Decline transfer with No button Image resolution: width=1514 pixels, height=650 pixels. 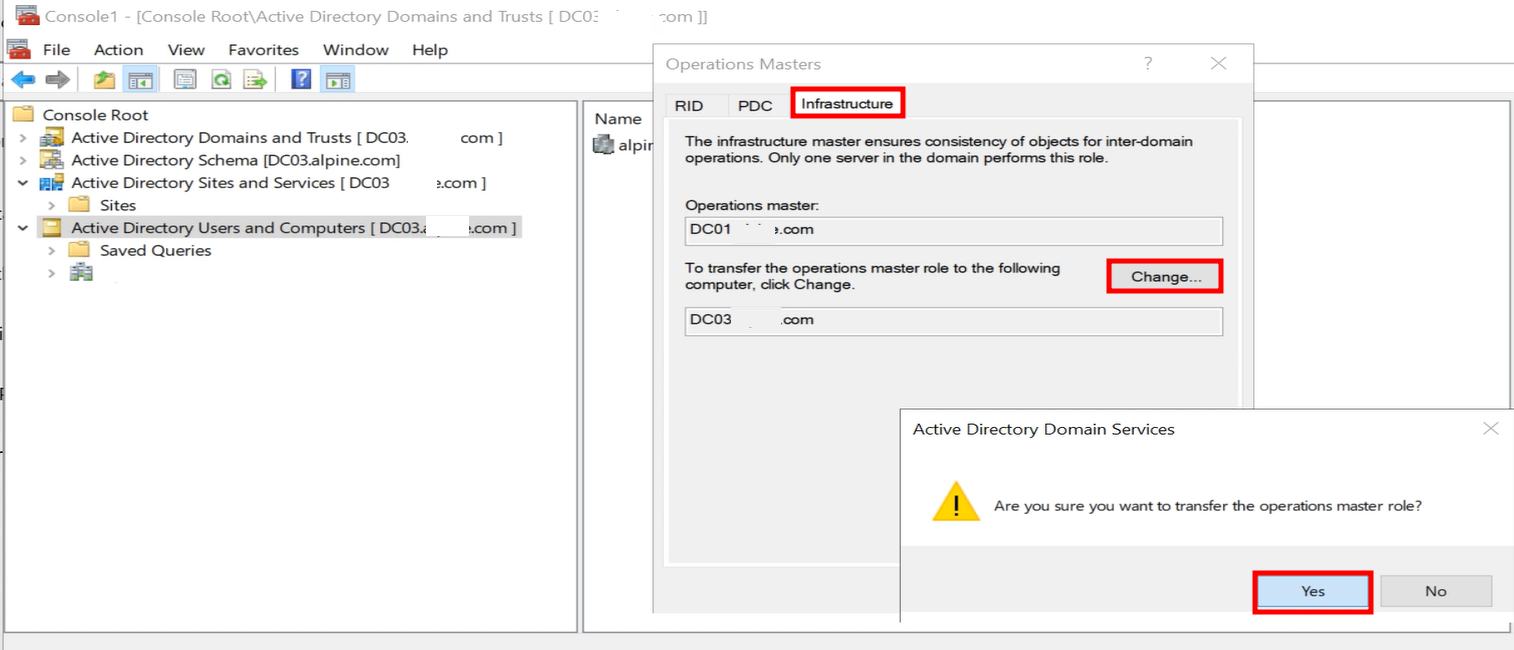[1436, 591]
